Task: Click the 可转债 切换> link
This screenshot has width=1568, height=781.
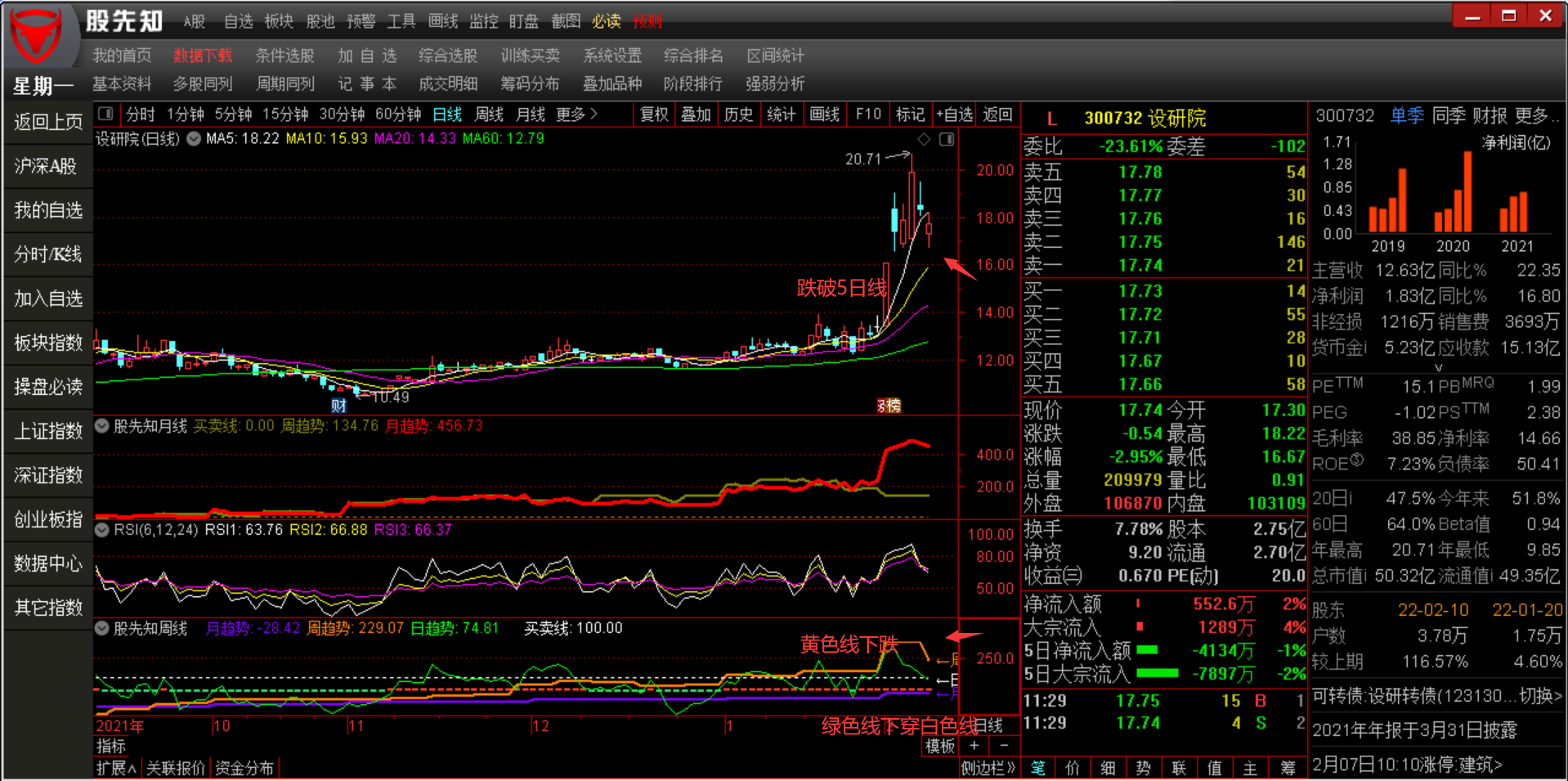Action: tap(1541, 696)
